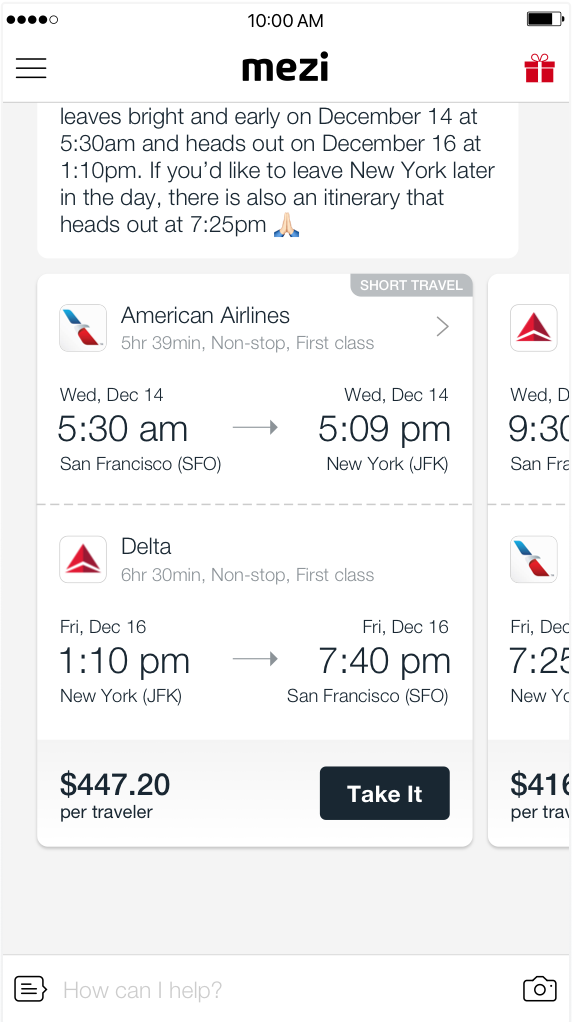Tap American Airlines logo on second card

[x=534, y=559]
